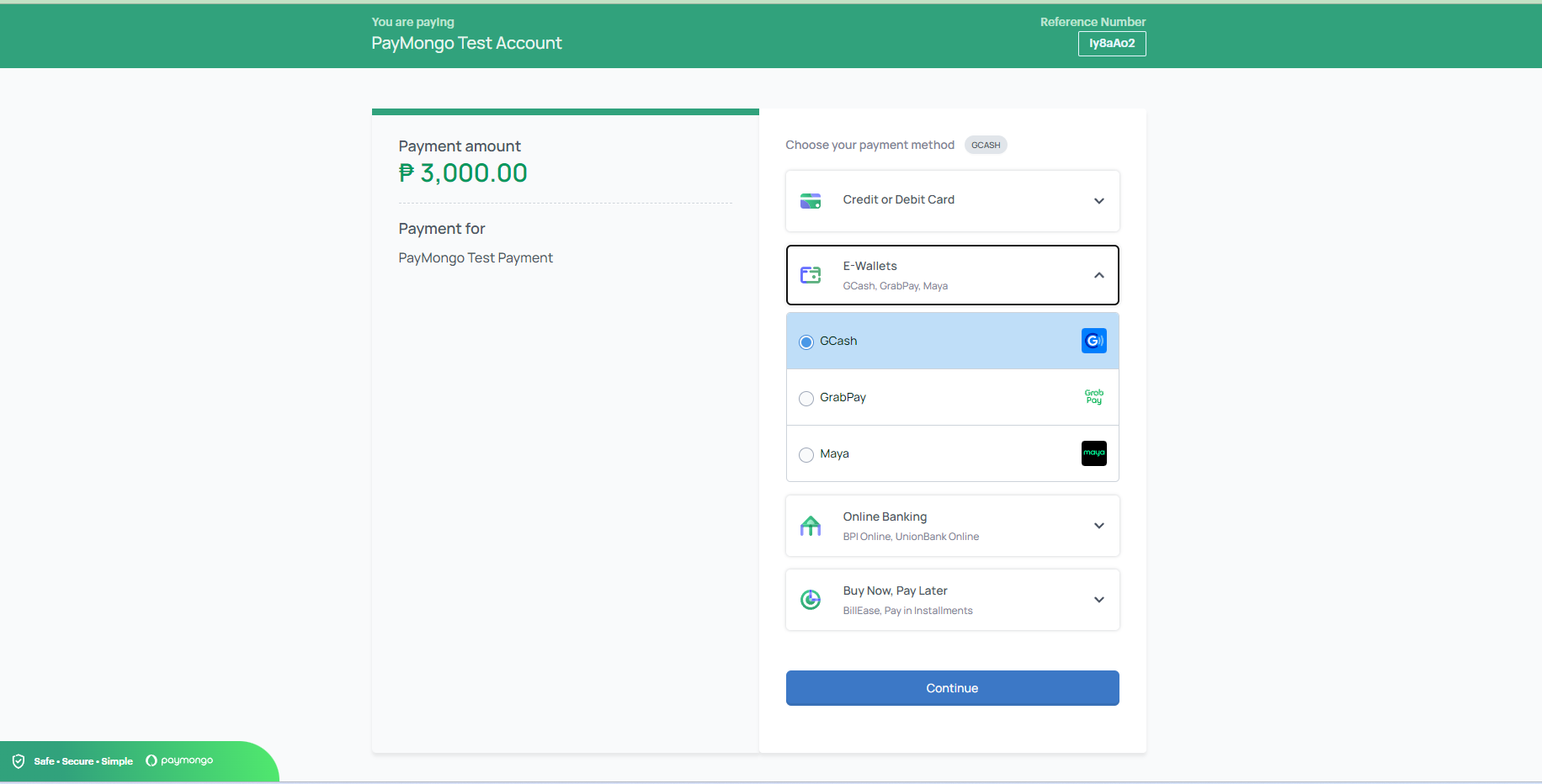Expand the Online Banking chevron
This screenshot has width=1542, height=784.
click(x=1098, y=526)
